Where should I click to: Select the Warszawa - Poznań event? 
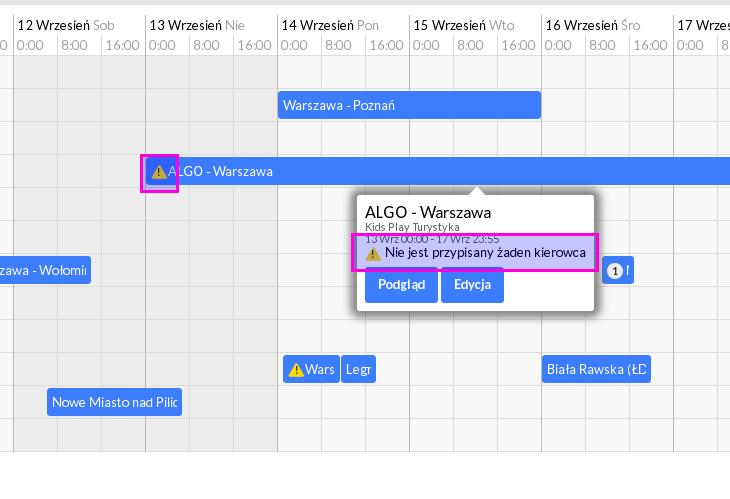point(409,105)
